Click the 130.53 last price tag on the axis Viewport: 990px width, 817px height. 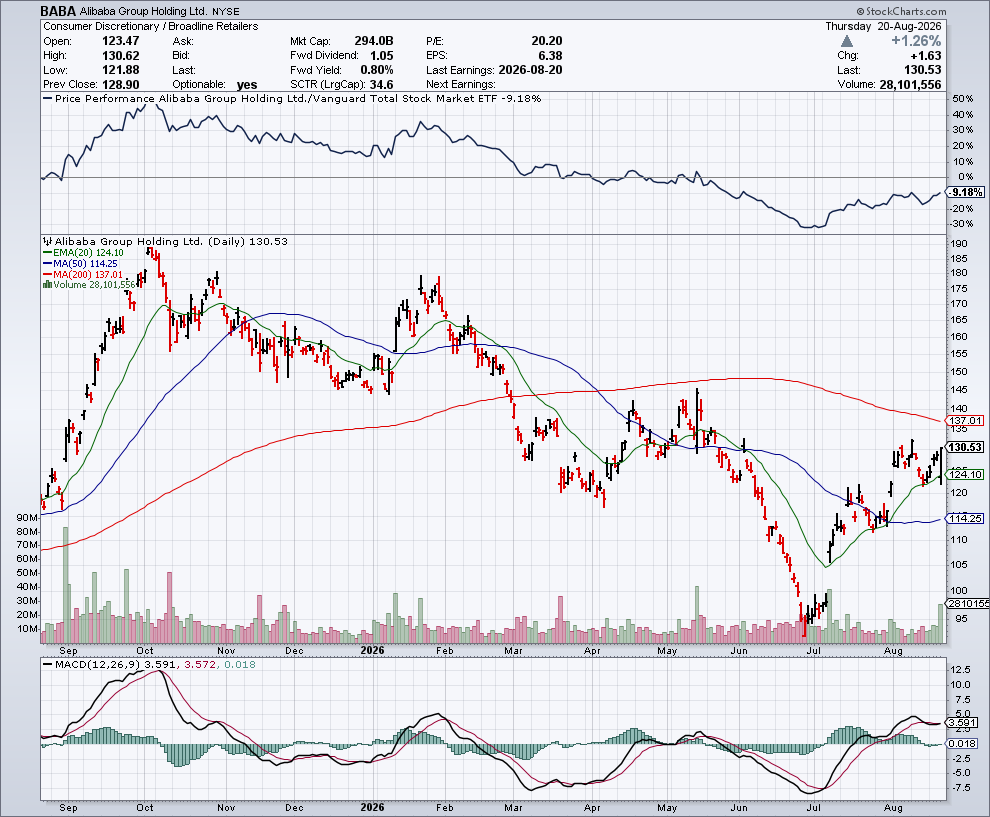(x=965, y=447)
